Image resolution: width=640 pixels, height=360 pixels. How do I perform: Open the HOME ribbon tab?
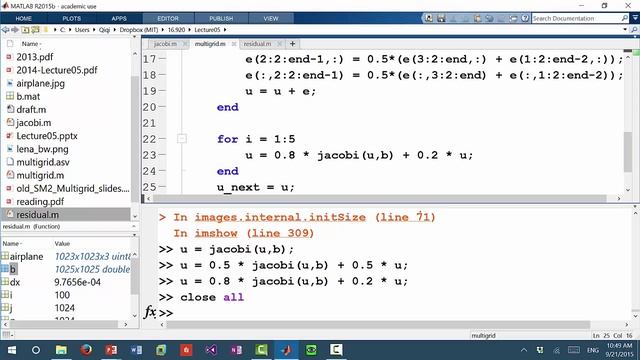(24, 18)
